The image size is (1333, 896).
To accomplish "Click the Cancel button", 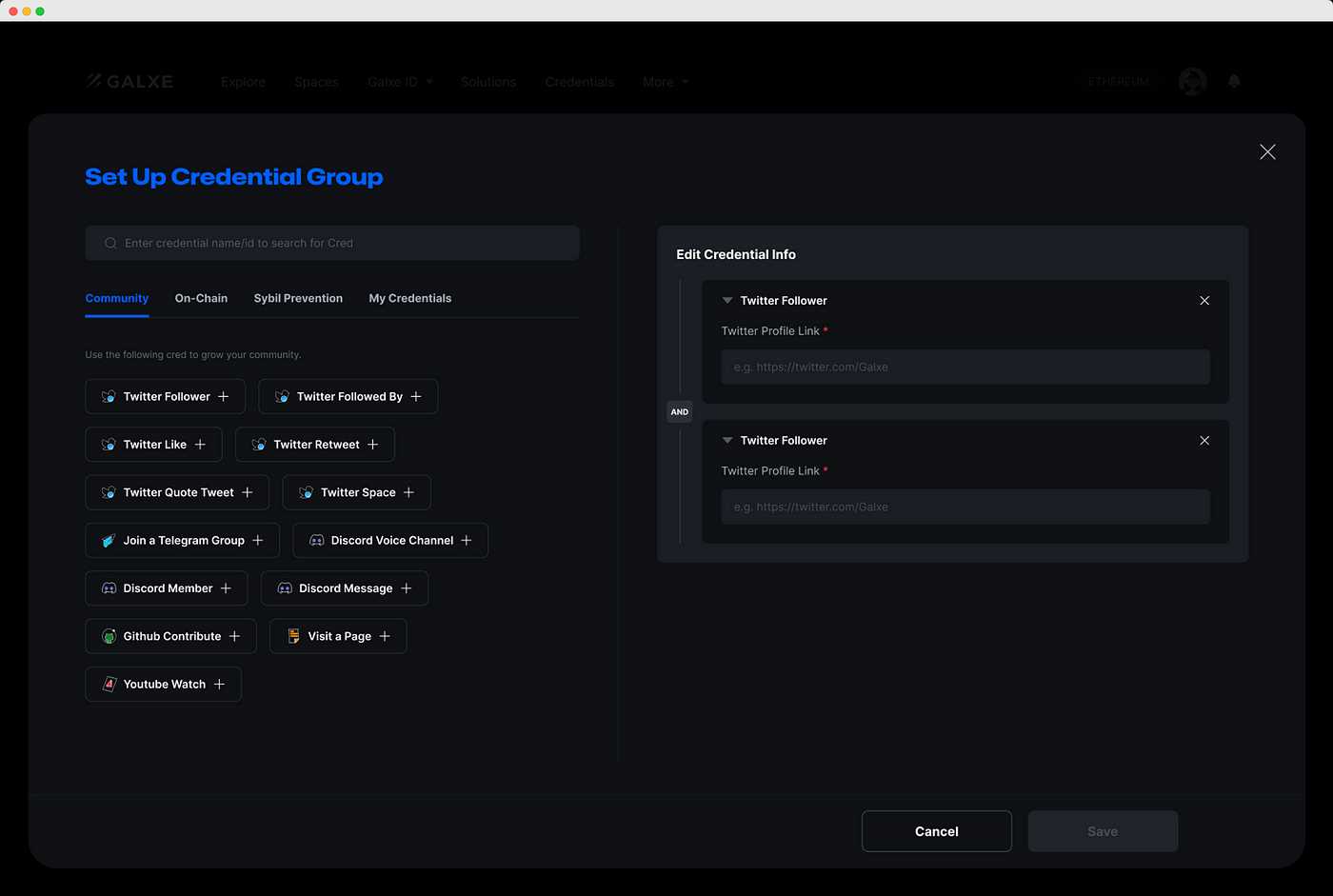I will point(937,831).
